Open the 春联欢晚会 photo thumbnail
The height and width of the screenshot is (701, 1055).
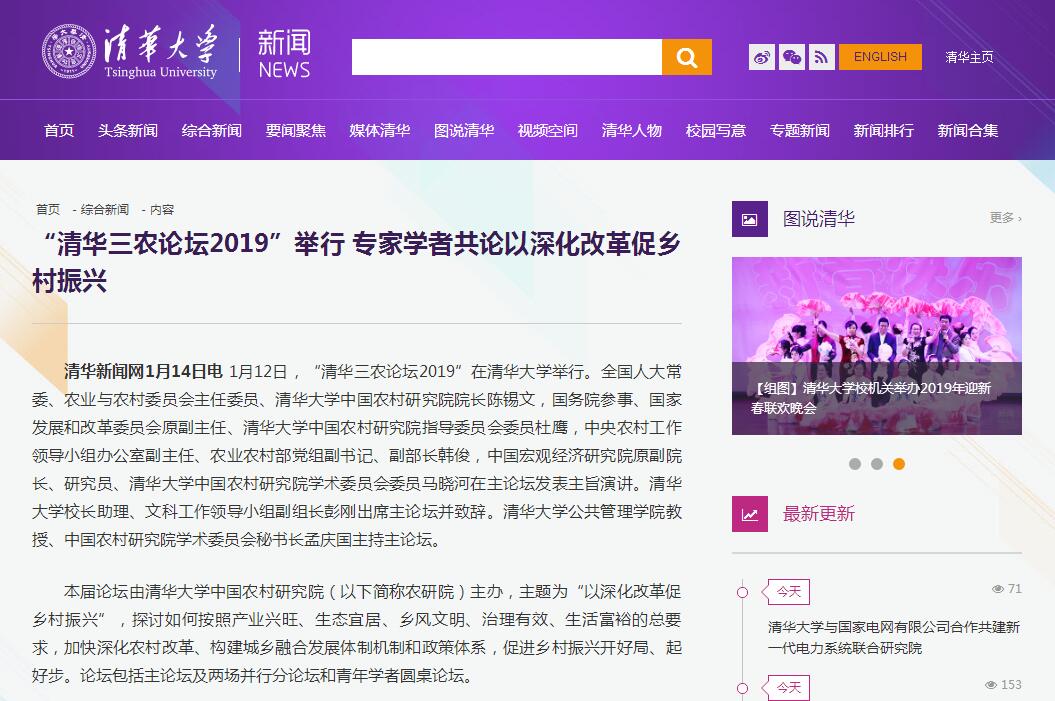(877, 346)
